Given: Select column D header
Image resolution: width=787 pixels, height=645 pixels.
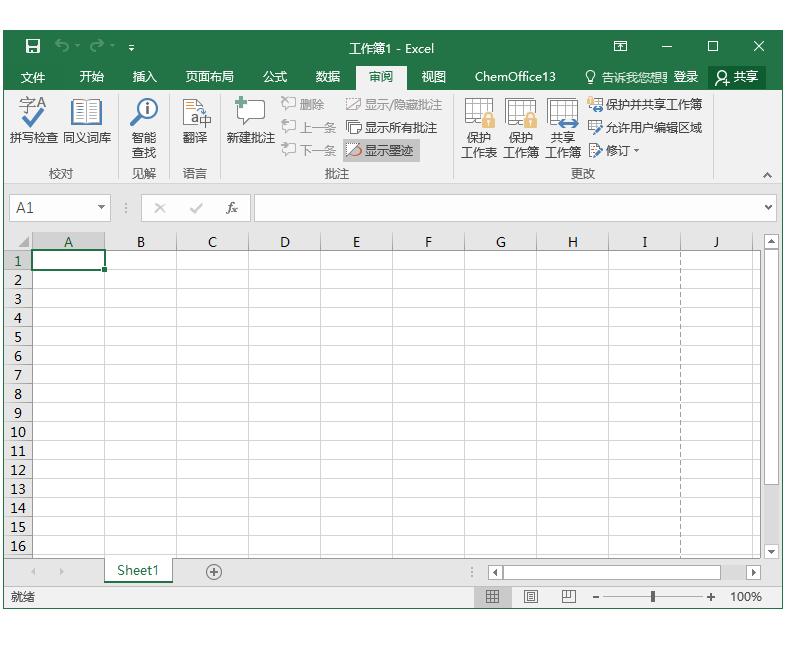Looking at the screenshot, I should point(285,242).
